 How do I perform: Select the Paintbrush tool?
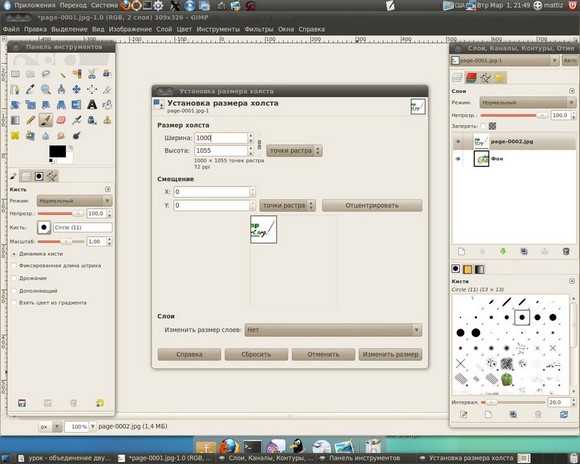pyautogui.click(x=46, y=120)
